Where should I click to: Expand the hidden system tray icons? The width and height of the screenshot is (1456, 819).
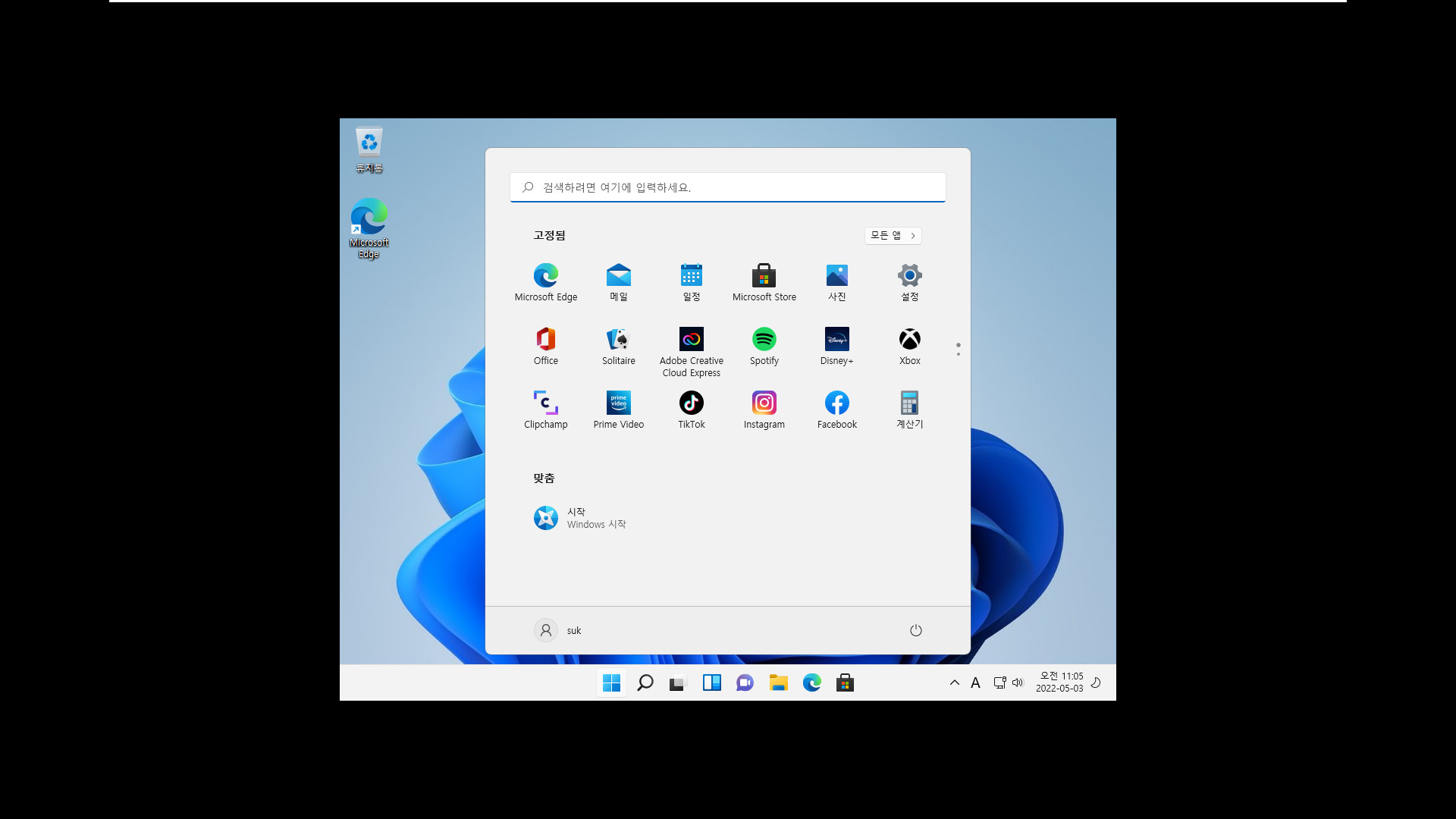[955, 682]
